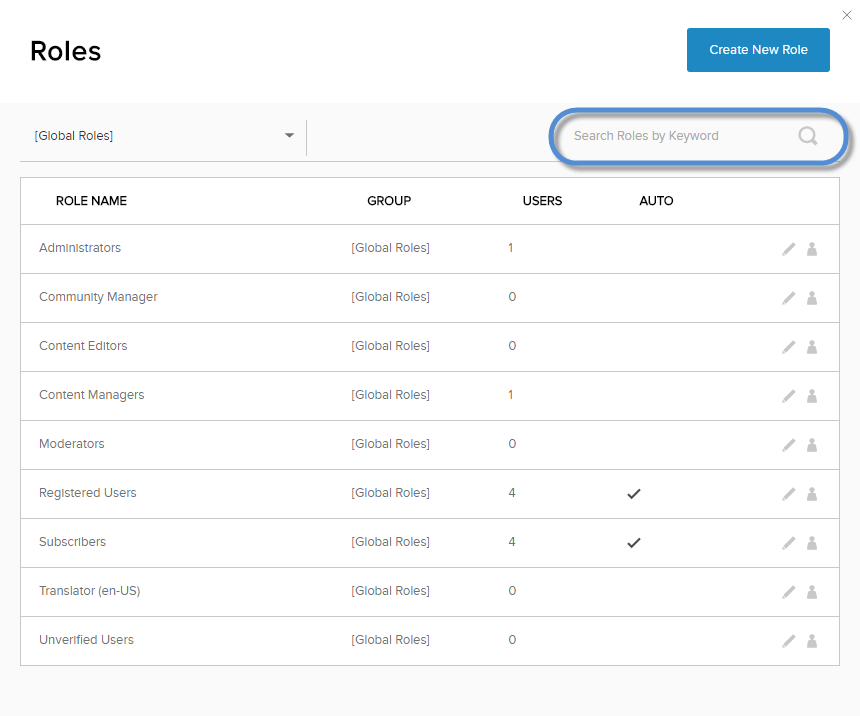860x716 pixels.
Task: Click the Subscribers auto checkmark
Action: point(633,543)
